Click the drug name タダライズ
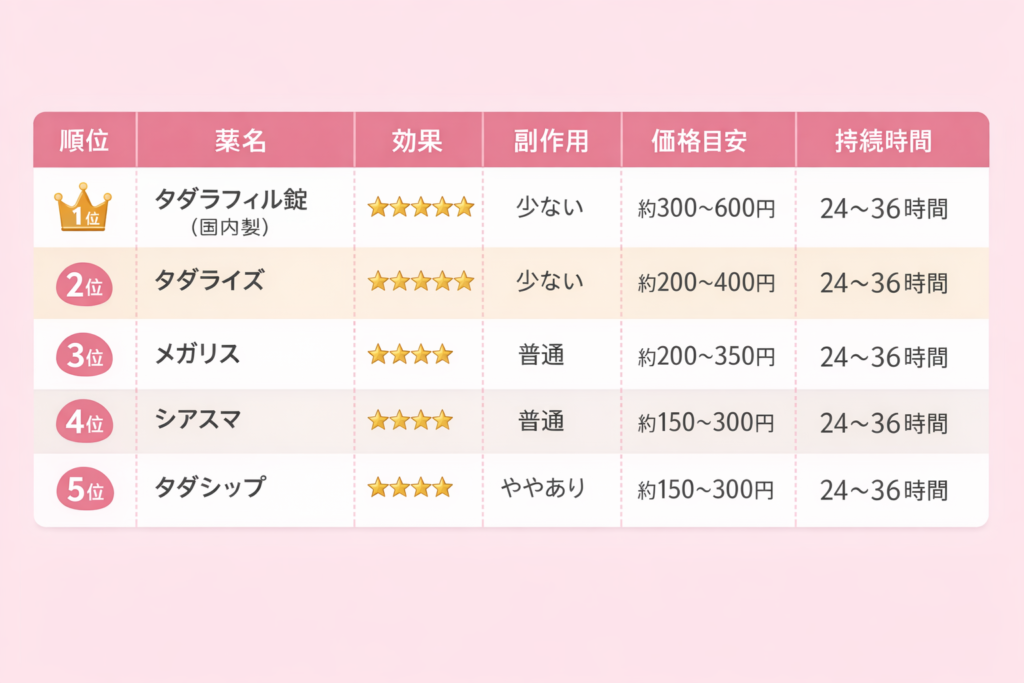Screen dimensions: 1024x683 [209, 281]
